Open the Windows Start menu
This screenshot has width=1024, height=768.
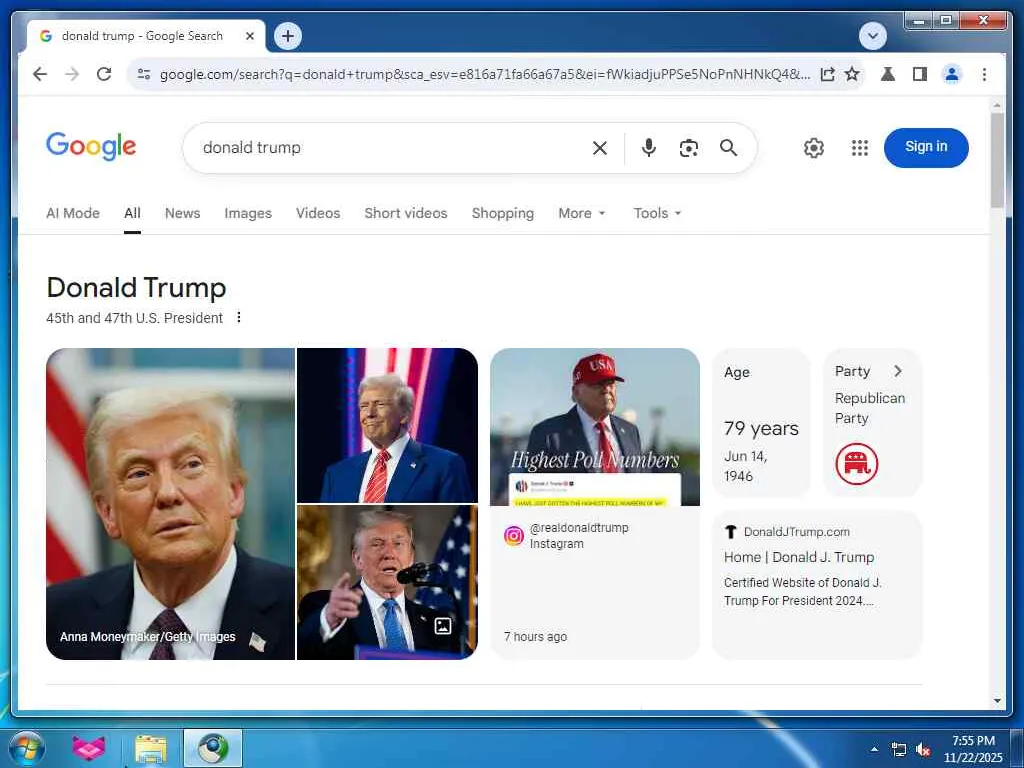coord(27,748)
